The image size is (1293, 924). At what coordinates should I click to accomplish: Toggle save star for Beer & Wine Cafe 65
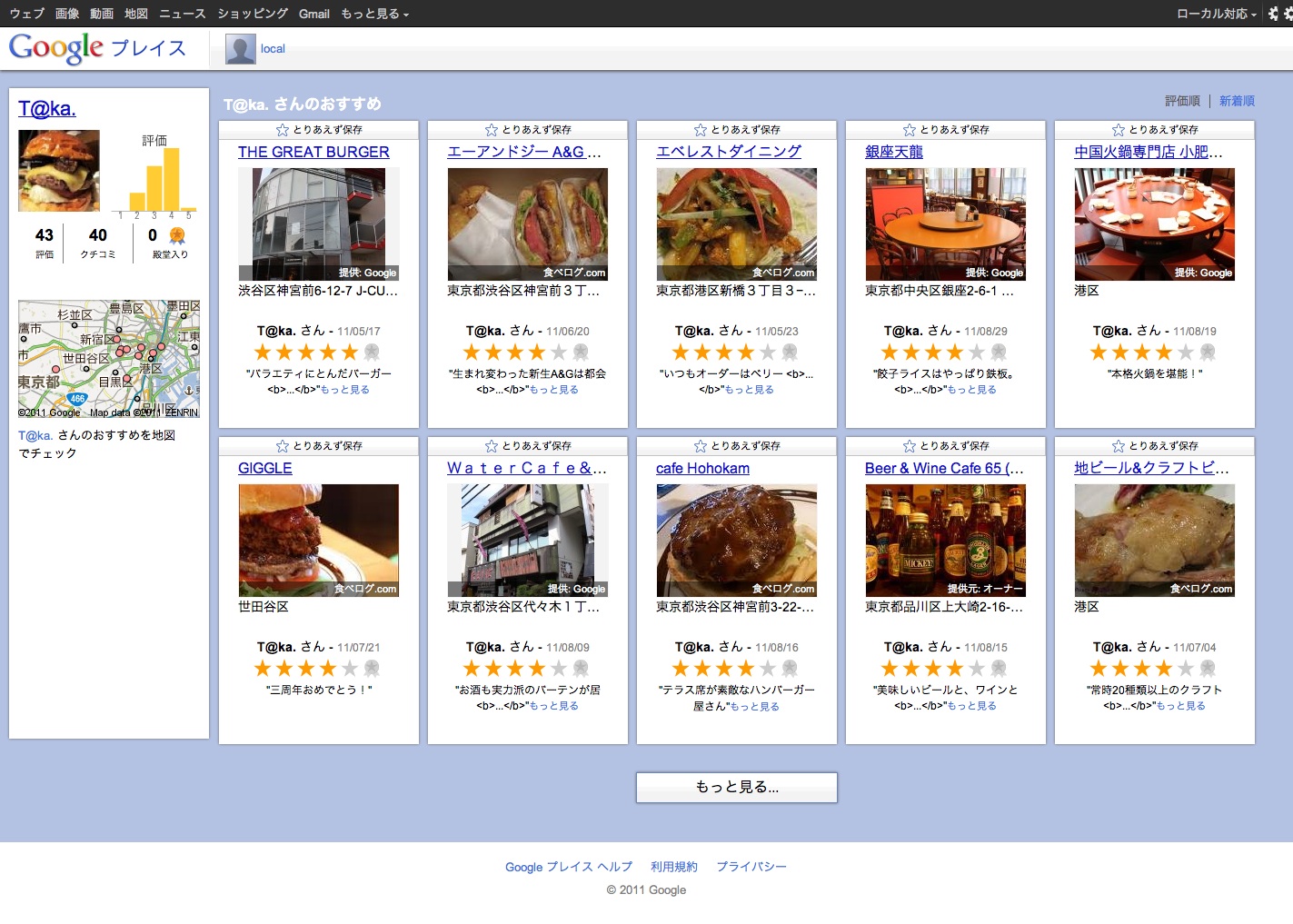point(910,446)
